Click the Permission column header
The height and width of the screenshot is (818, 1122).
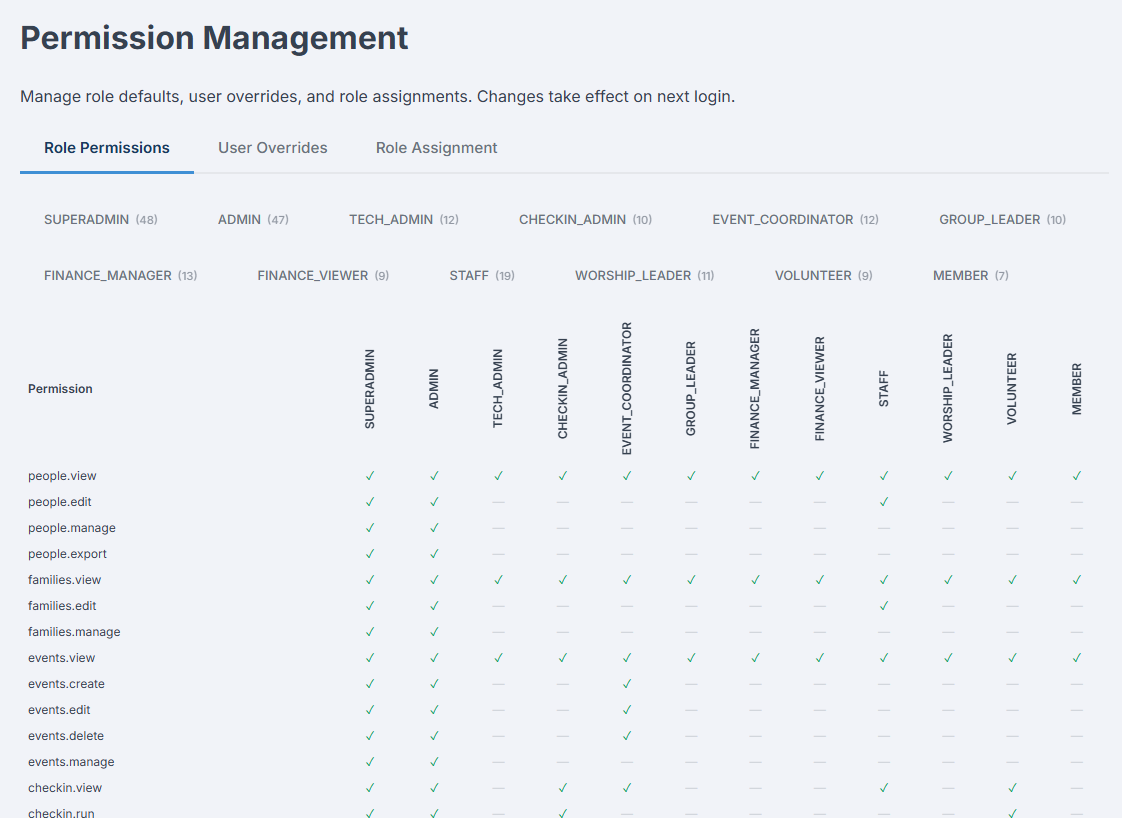60,388
